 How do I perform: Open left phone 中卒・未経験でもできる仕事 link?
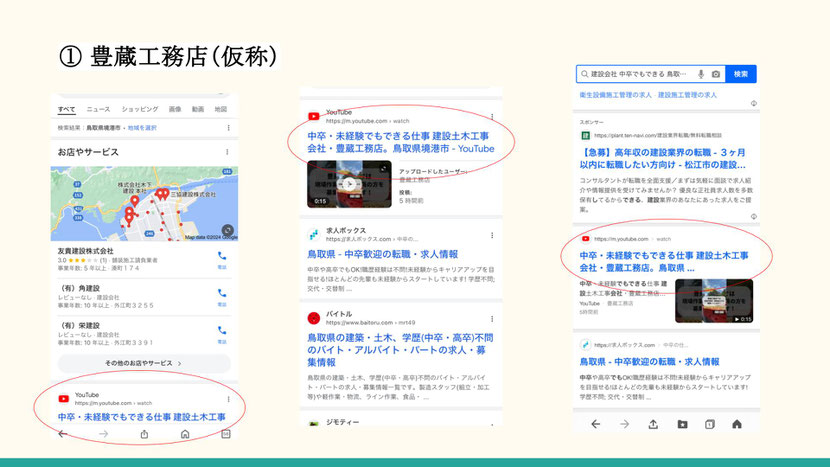click(x=142, y=417)
